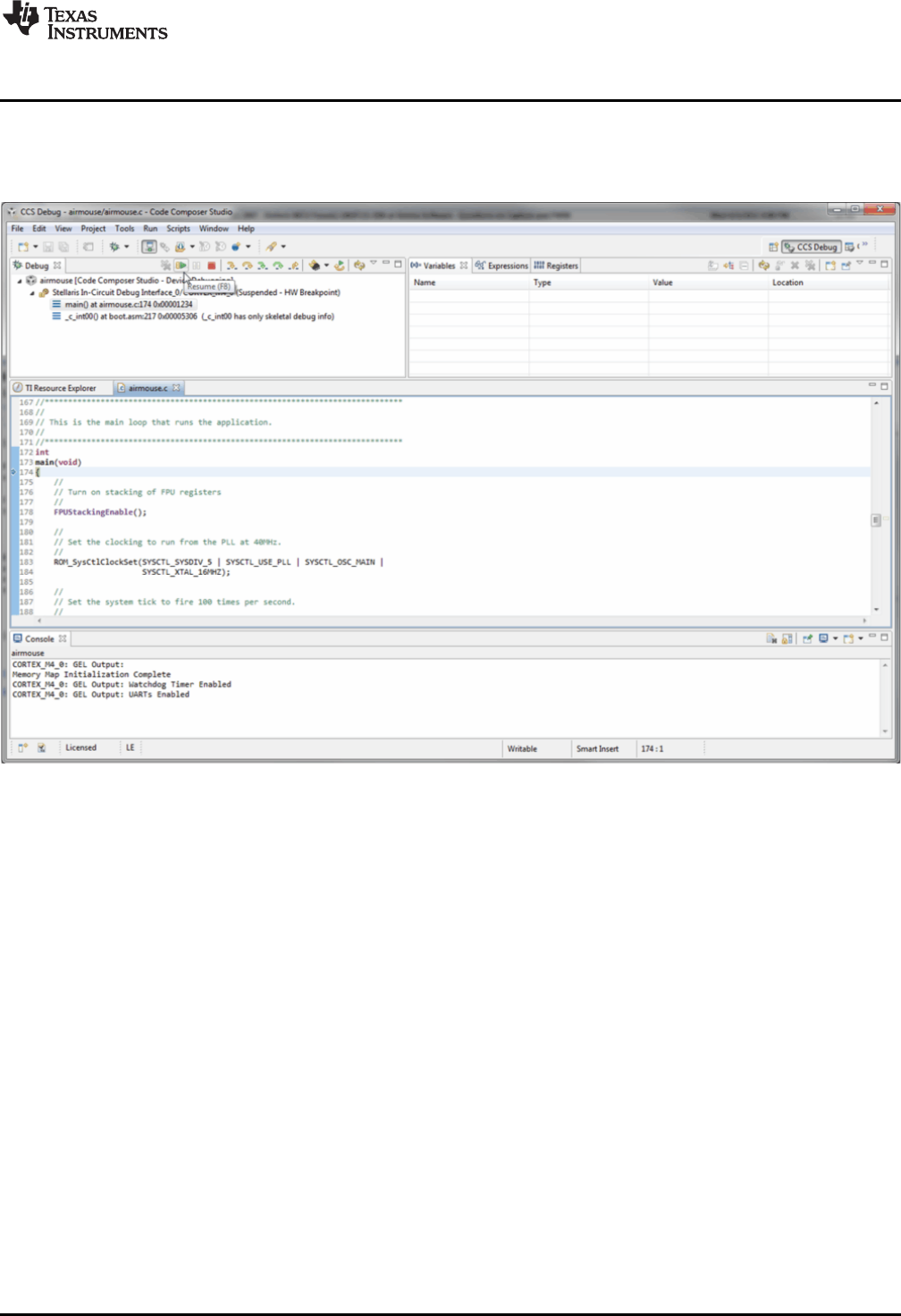Open the Run menu
Viewport: 901px width, 1316px height.
pos(150,229)
